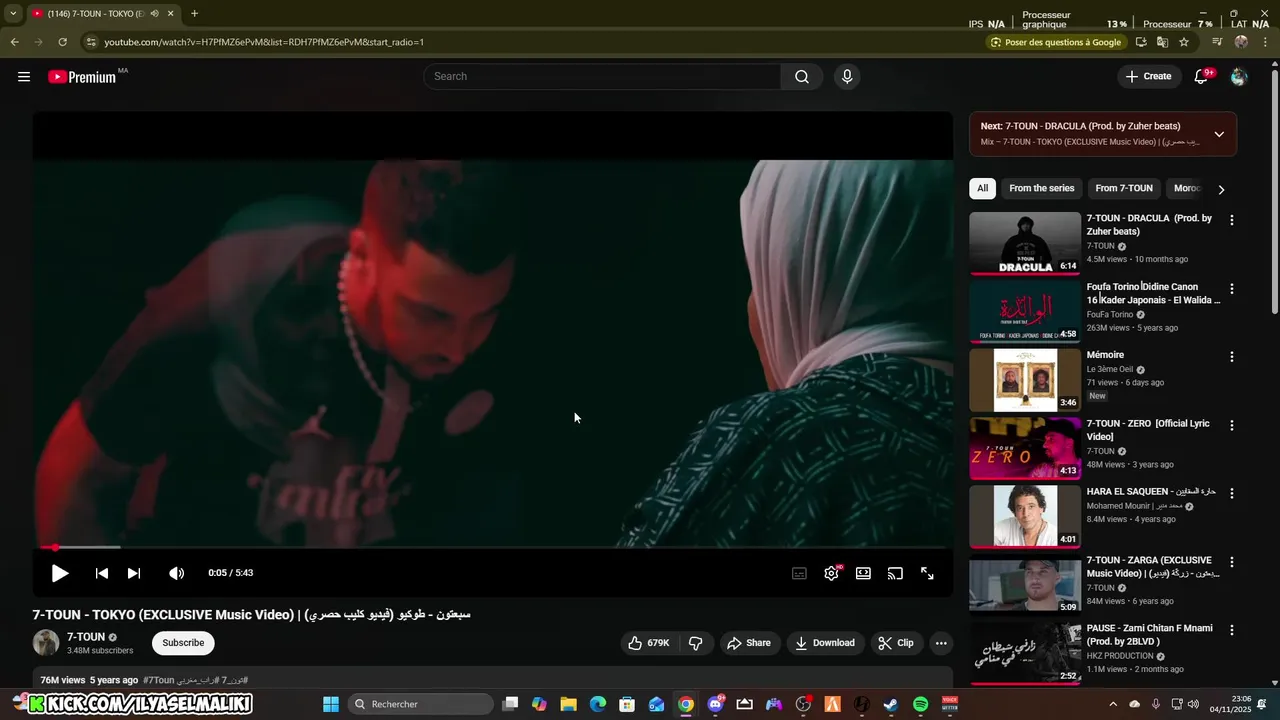
Task: Select the All filter chip
Action: [983, 188]
